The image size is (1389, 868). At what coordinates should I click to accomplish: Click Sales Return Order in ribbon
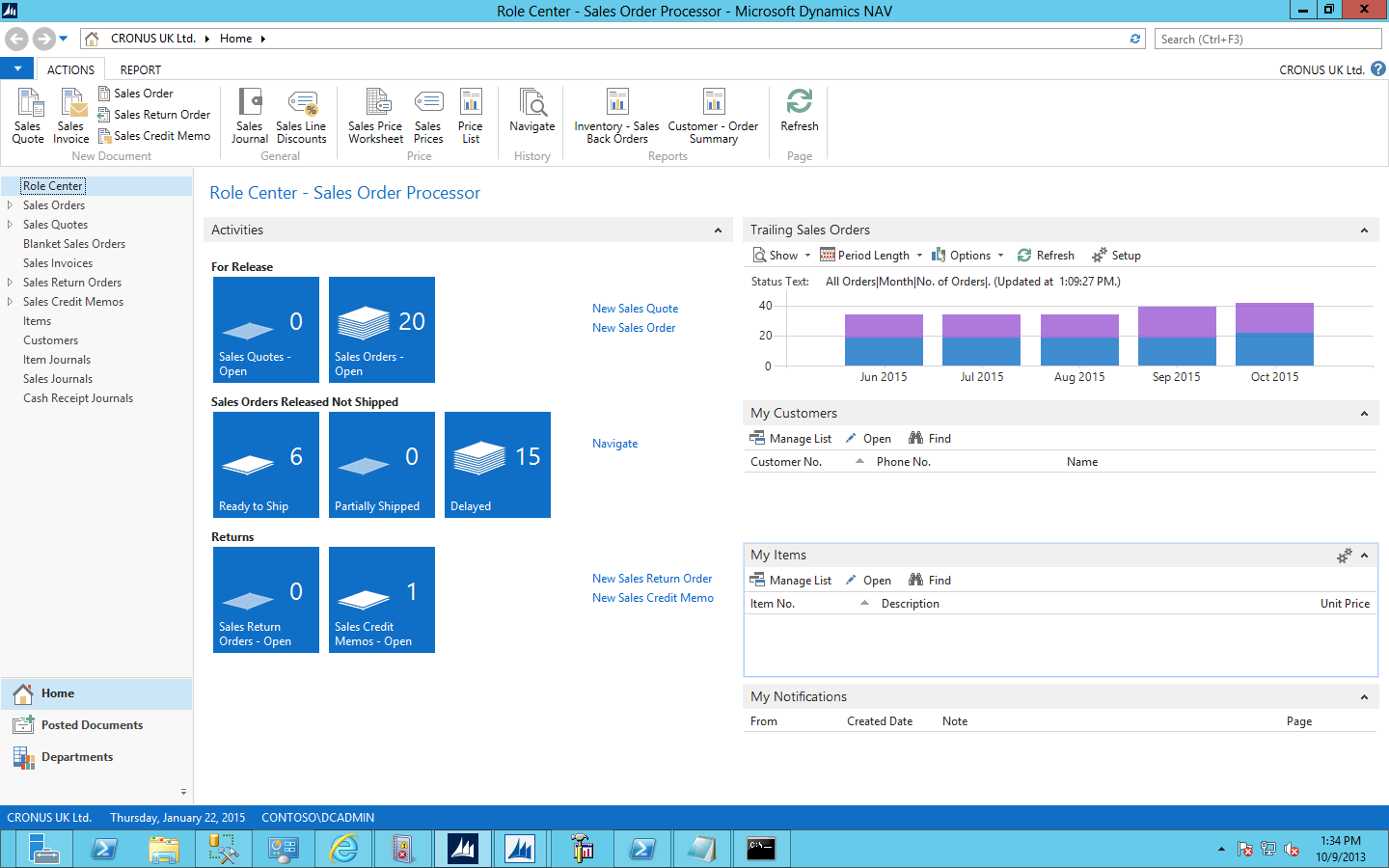pyautogui.click(x=154, y=115)
